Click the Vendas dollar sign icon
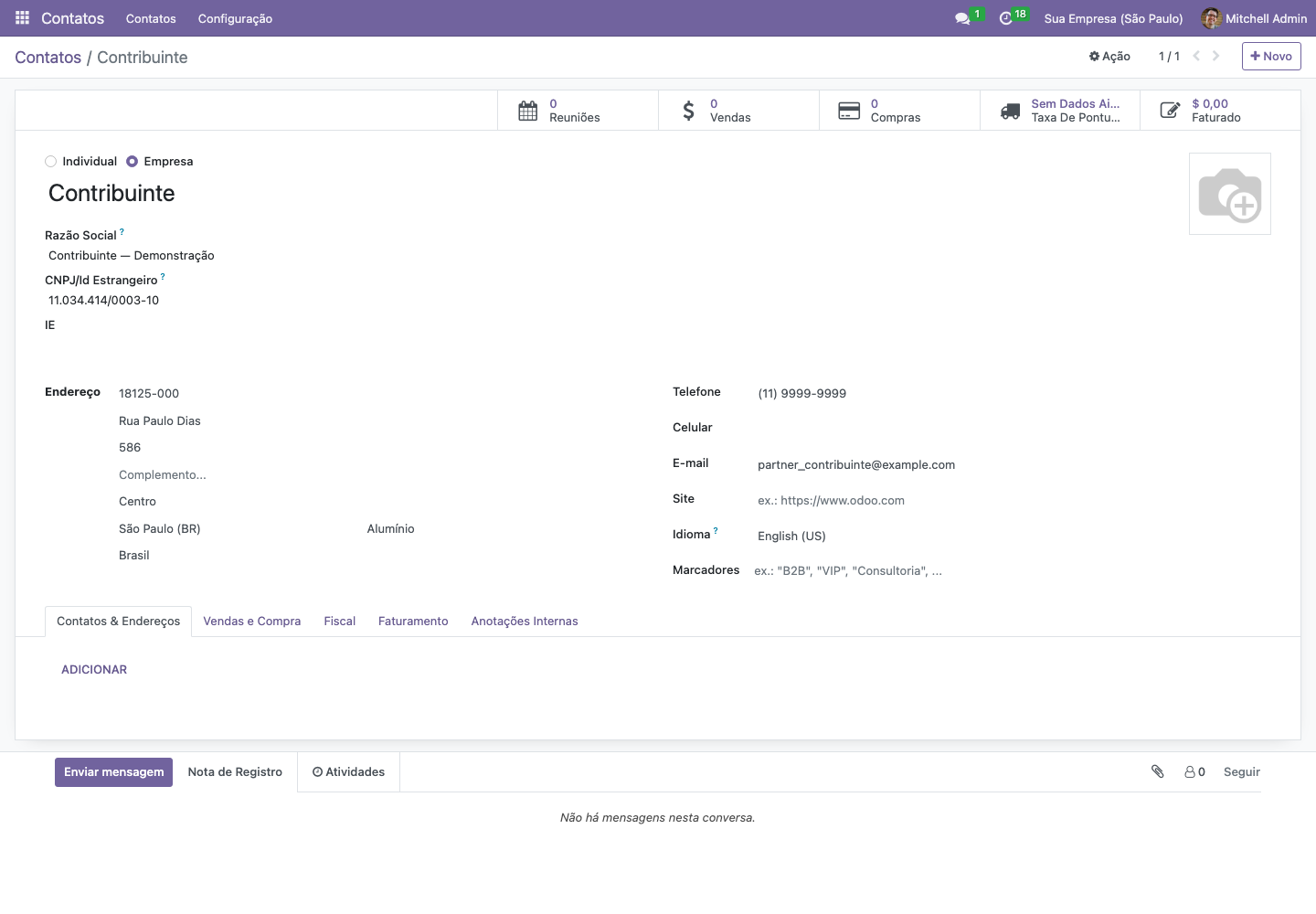The image size is (1316, 914). point(689,111)
